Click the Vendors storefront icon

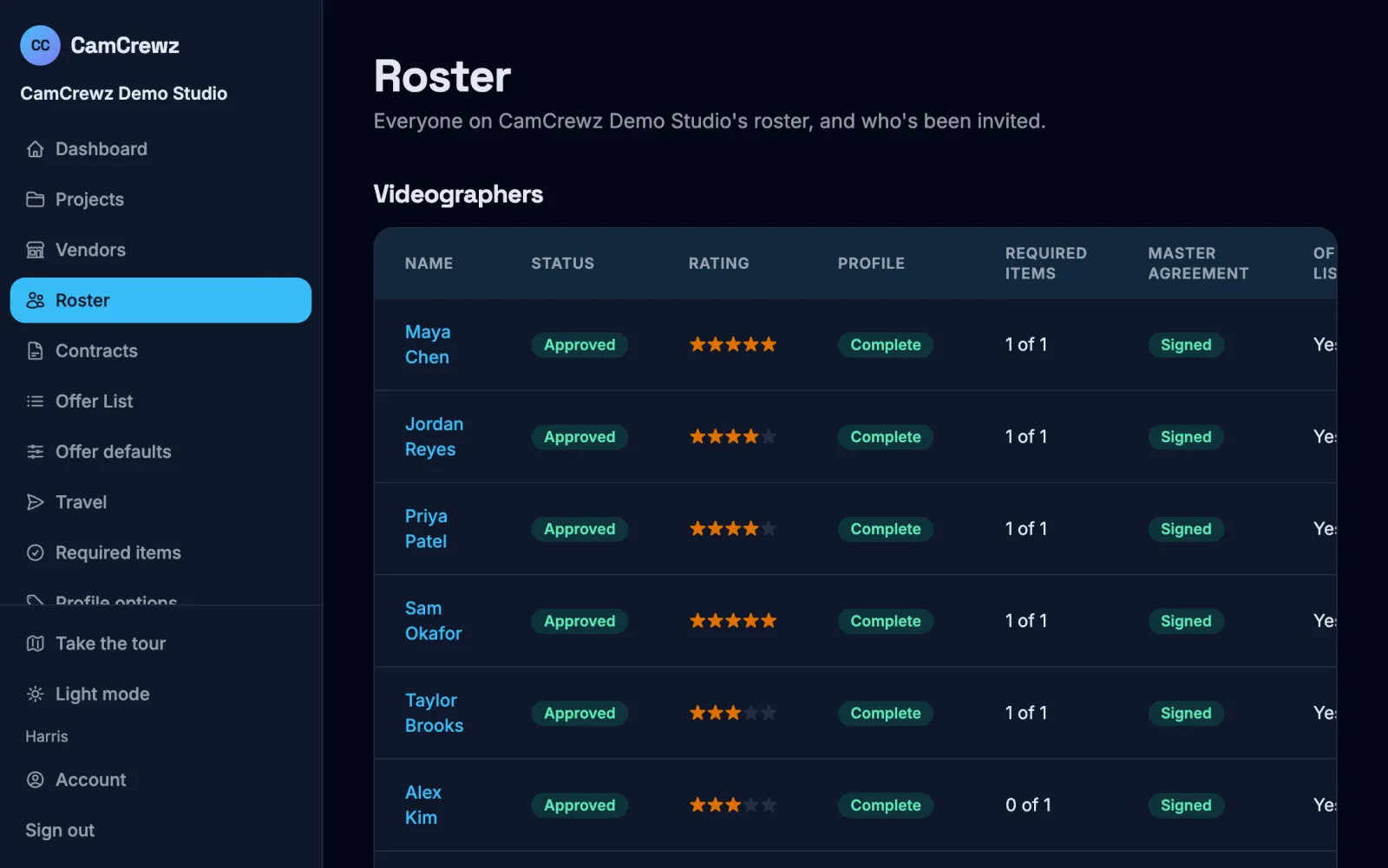[35, 250]
